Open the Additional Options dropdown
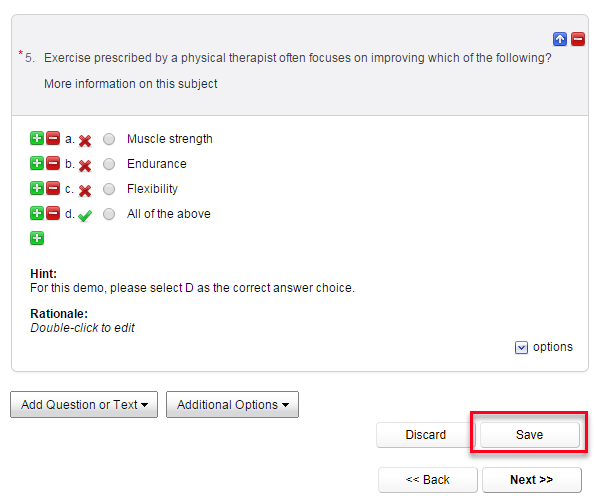The height and width of the screenshot is (501, 596). 232,404
